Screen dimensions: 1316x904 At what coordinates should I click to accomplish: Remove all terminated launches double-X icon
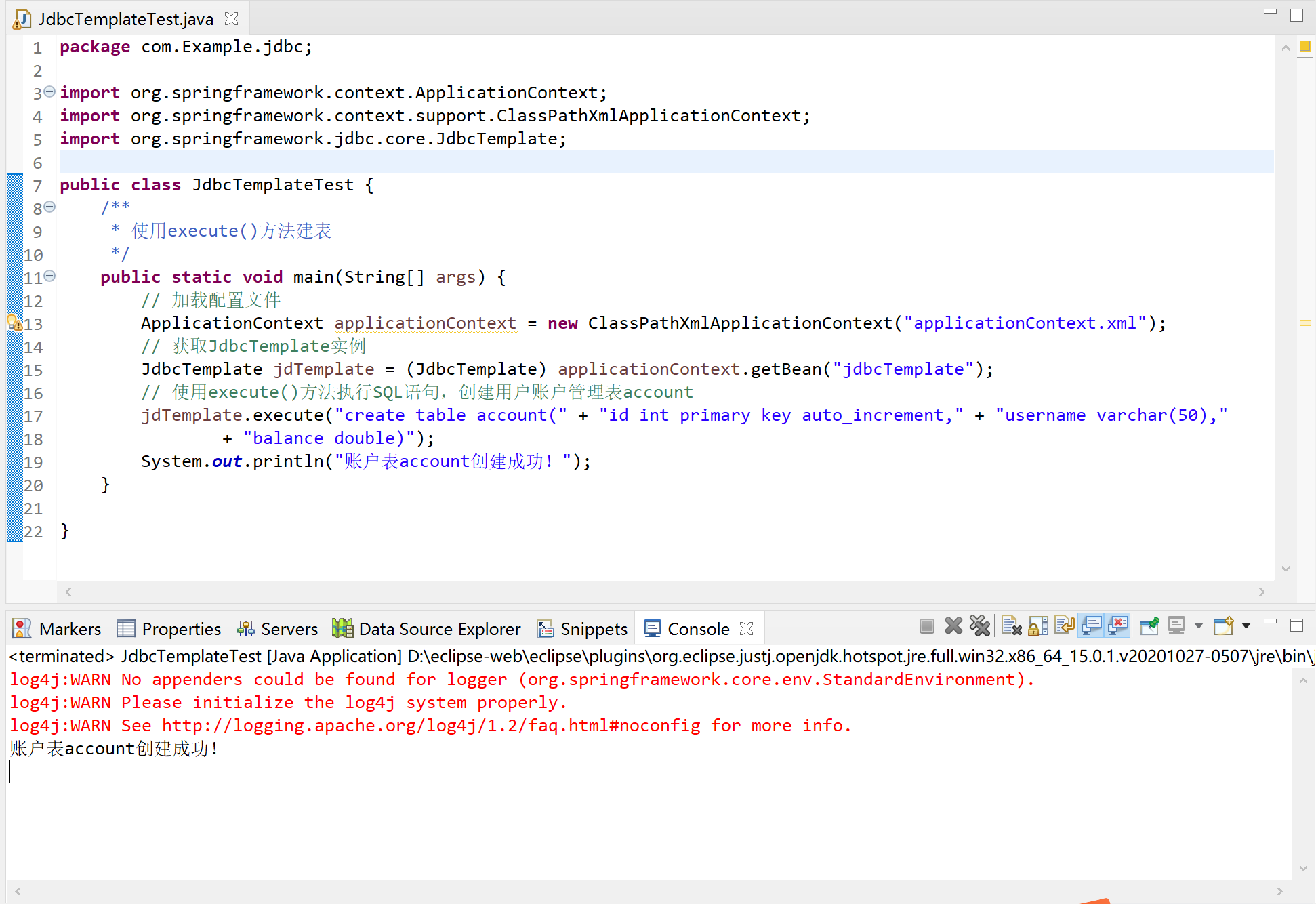tap(979, 627)
